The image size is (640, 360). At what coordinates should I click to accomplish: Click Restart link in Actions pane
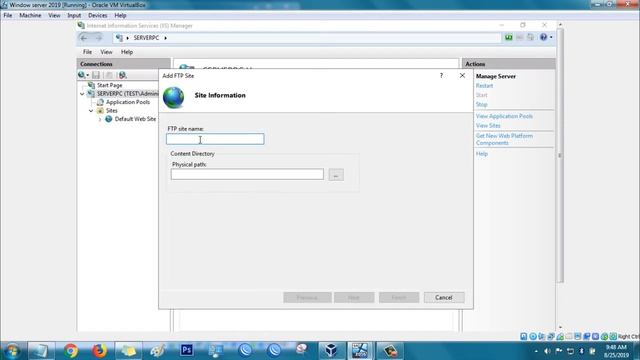coord(484,86)
